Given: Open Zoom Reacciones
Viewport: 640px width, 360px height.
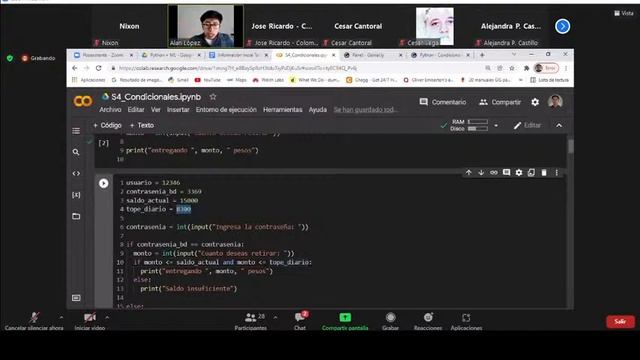Looking at the screenshot, I should (x=428, y=321).
